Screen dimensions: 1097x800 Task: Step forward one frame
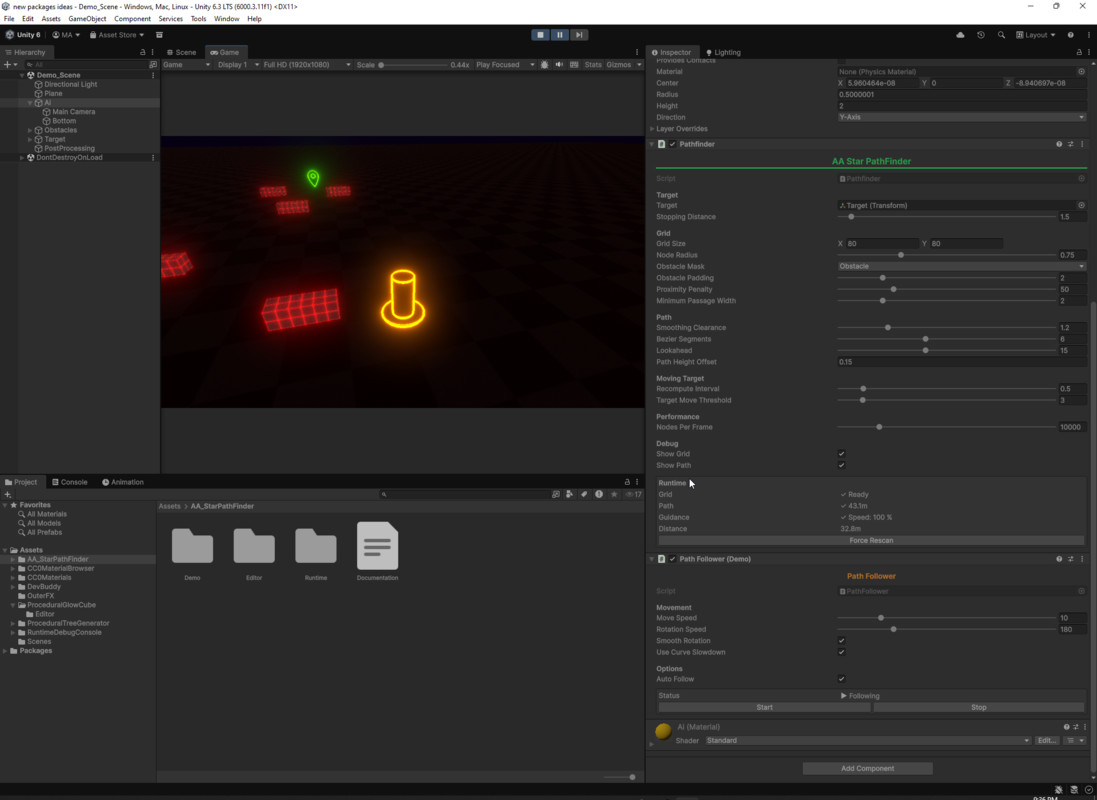(x=579, y=35)
